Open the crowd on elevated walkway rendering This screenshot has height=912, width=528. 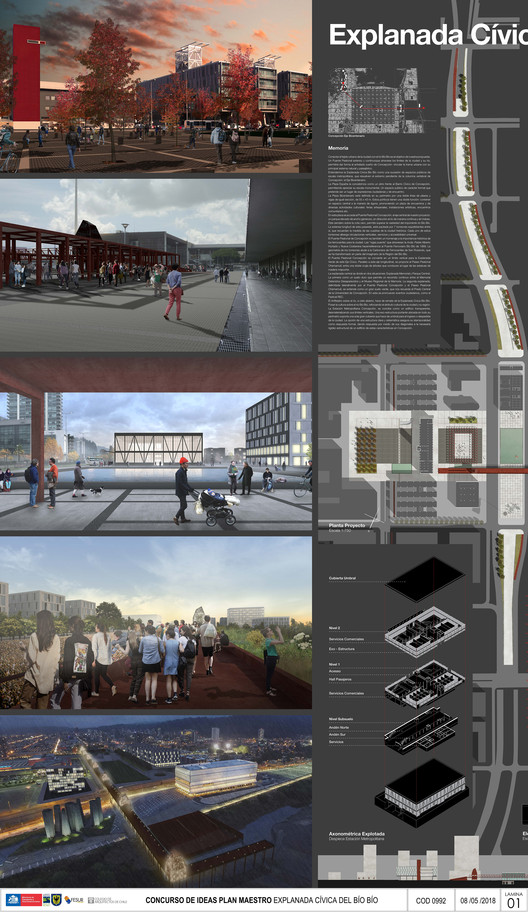pos(156,622)
